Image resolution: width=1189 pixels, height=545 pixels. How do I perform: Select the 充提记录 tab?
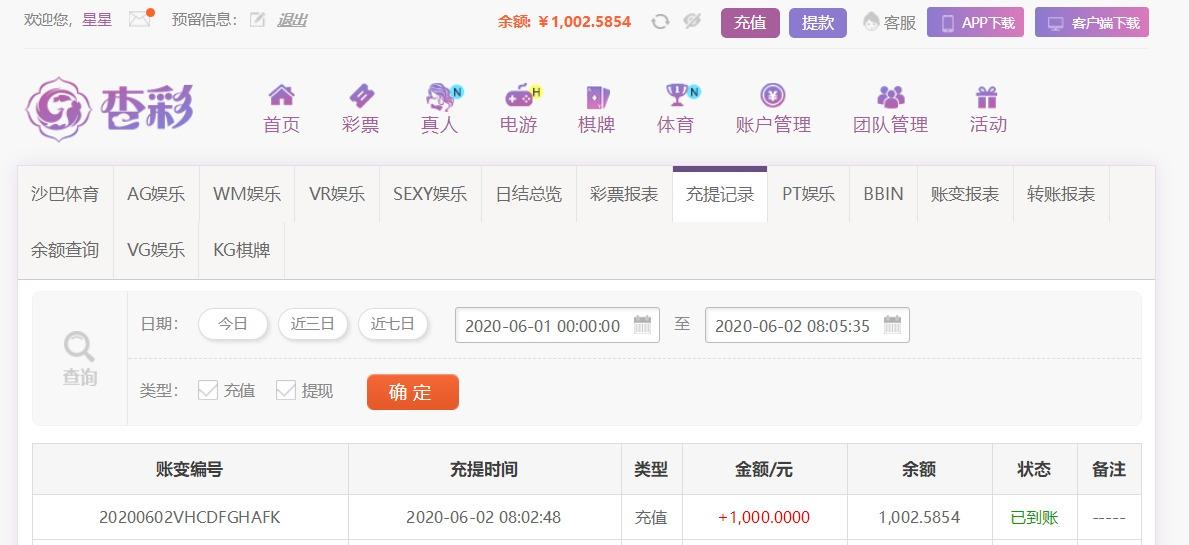point(720,194)
